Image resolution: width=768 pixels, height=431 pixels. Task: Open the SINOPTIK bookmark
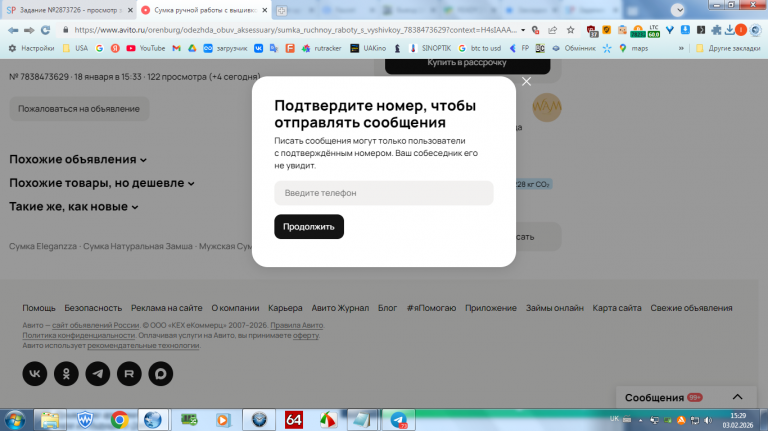click(430, 48)
